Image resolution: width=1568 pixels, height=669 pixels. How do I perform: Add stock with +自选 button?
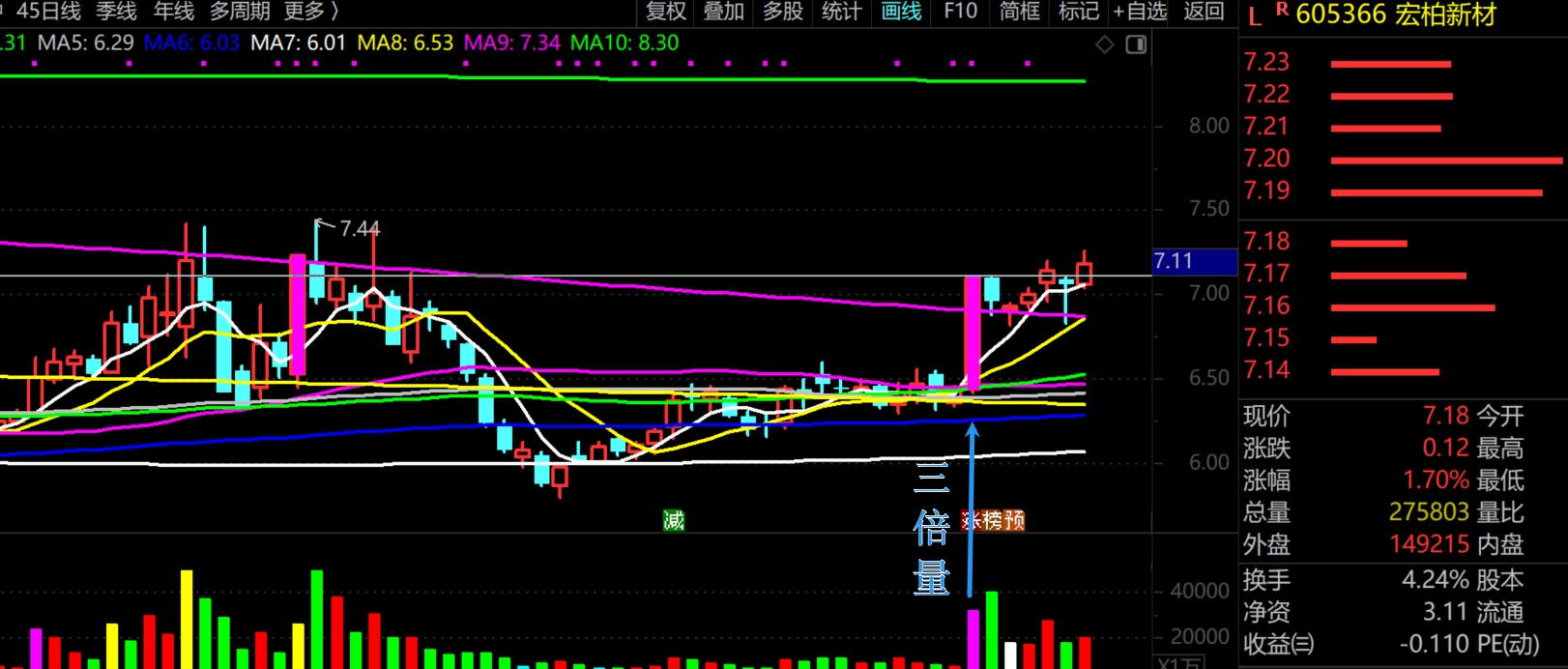point(1141,12)
